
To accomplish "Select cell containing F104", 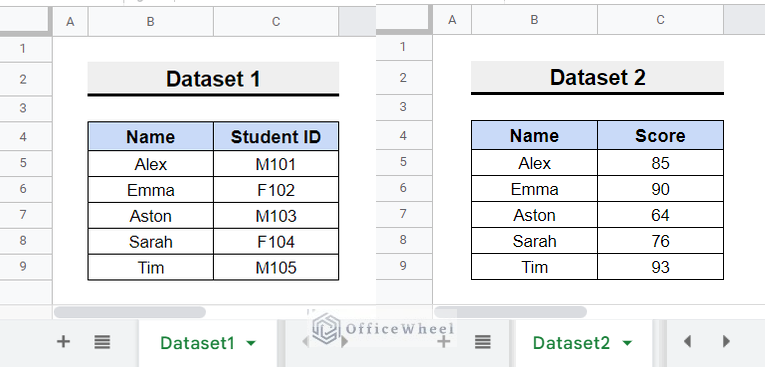I will click(276, 242).
